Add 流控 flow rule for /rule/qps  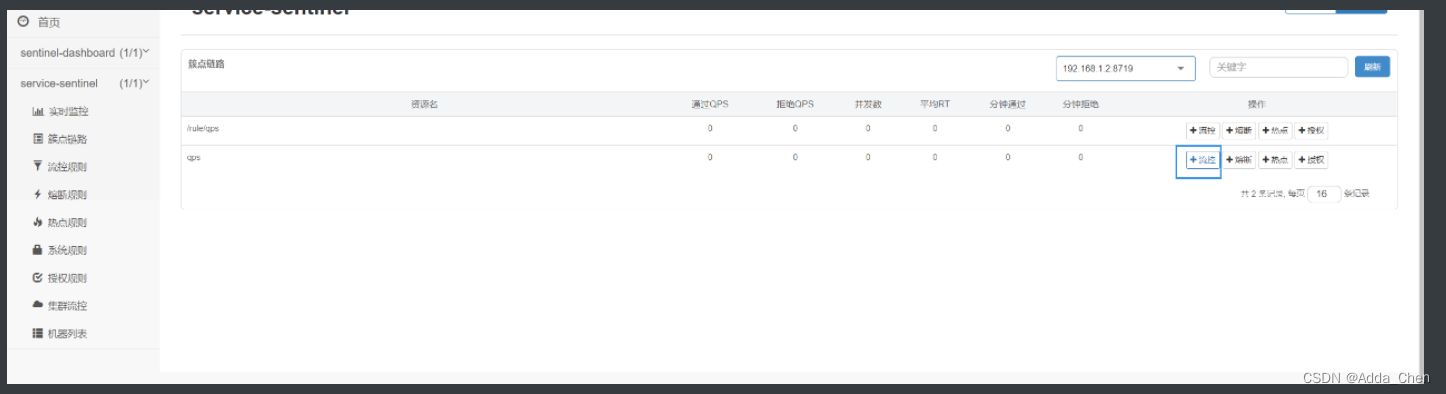(1202, 131)
